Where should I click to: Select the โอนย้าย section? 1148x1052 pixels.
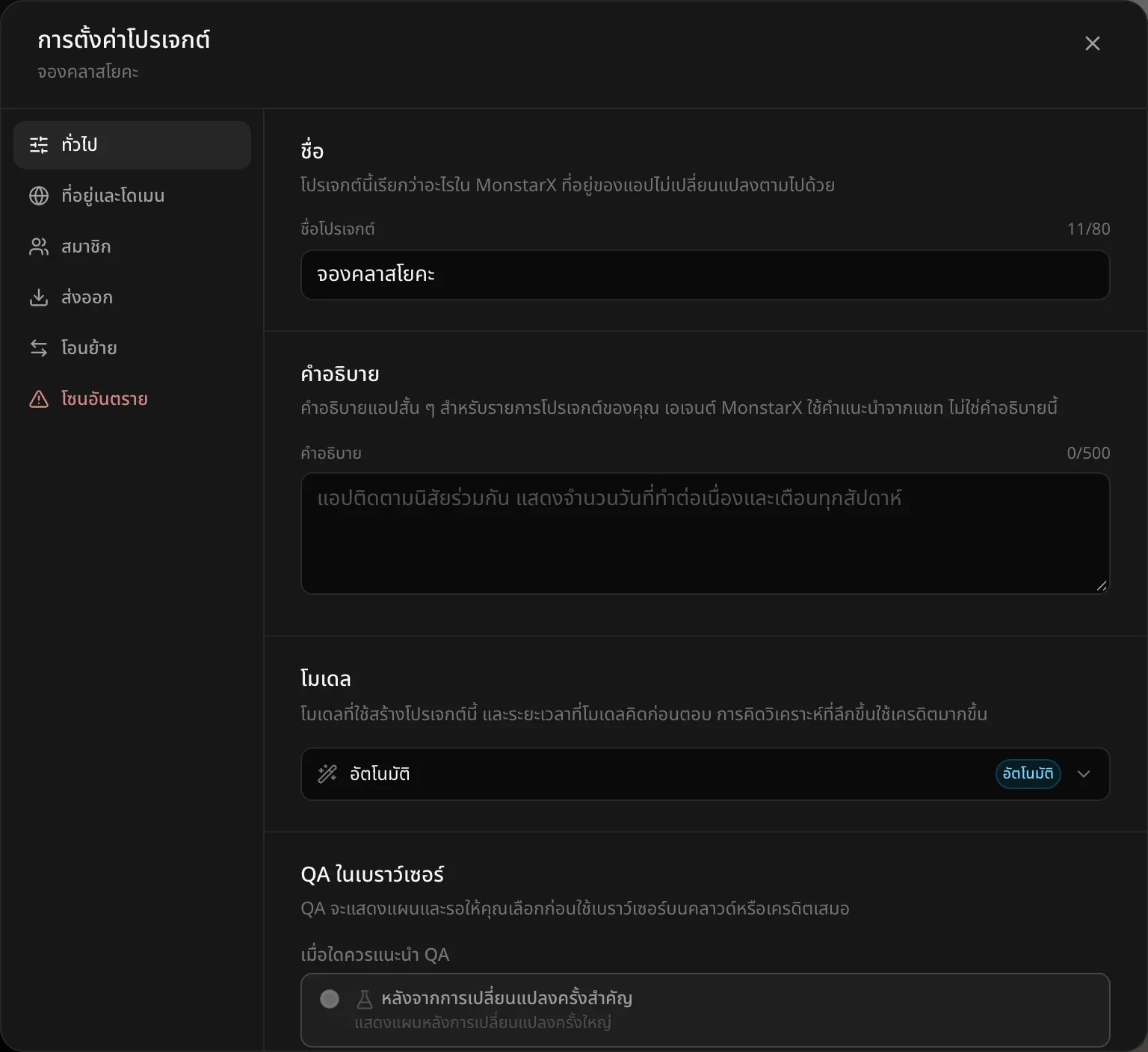tap(132, 348)
